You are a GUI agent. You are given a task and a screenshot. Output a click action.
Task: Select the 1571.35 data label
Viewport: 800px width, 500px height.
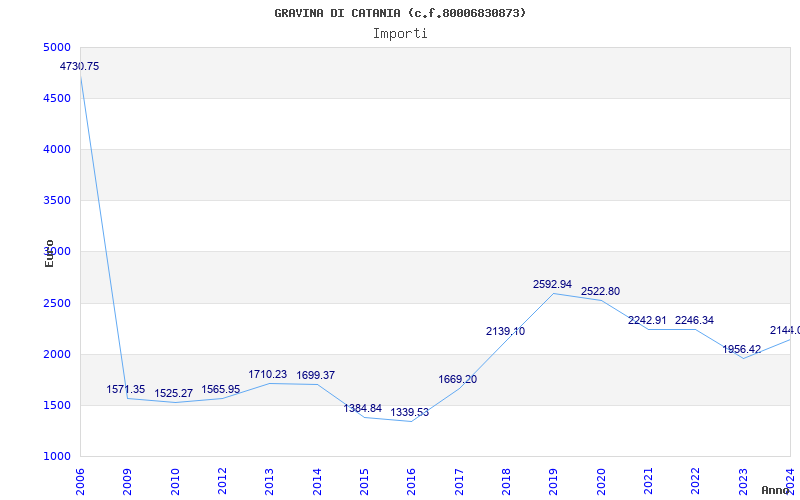click(126, 389)
